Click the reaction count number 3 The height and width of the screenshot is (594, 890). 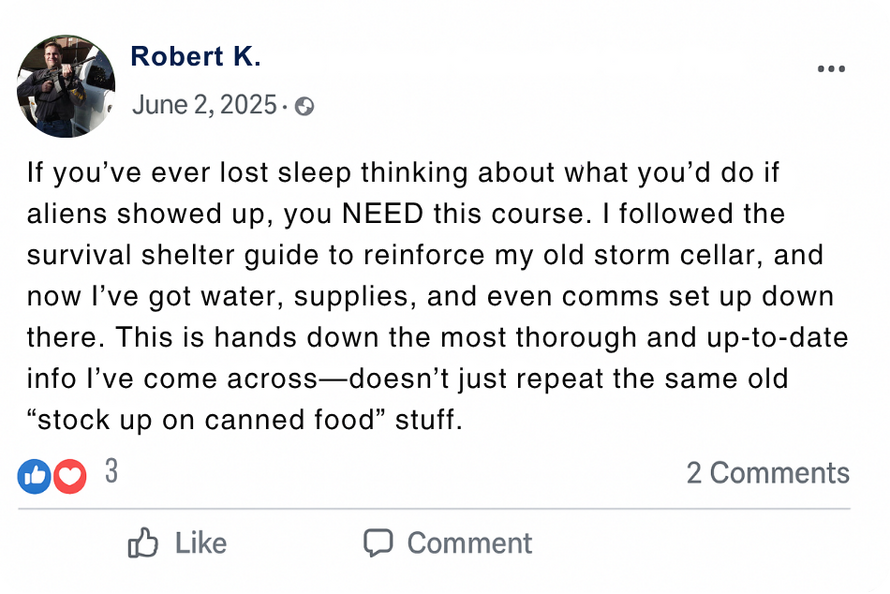[111, 472]
